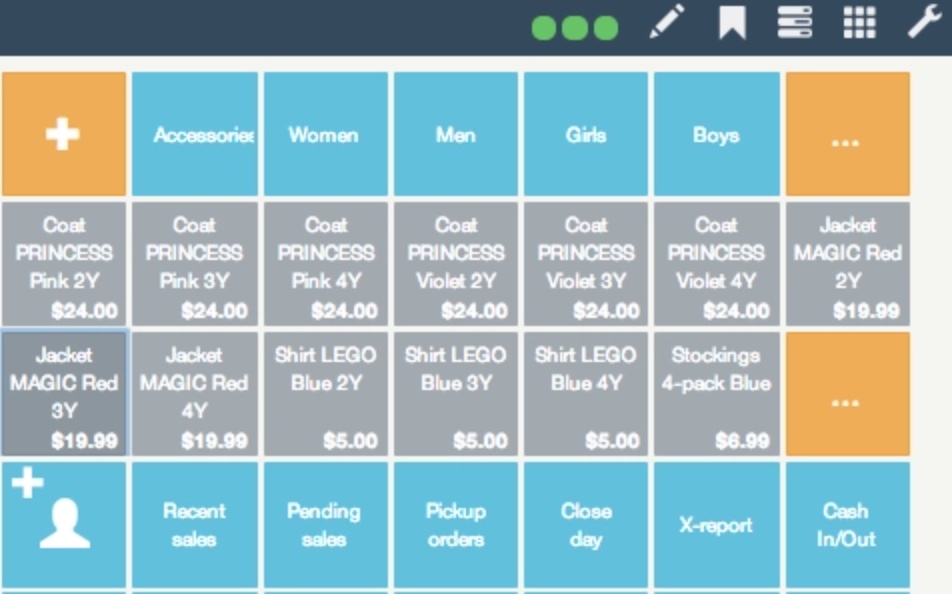Open Cash In/Out
This screenshot has height=594, width=952.
tap(848, 524)
